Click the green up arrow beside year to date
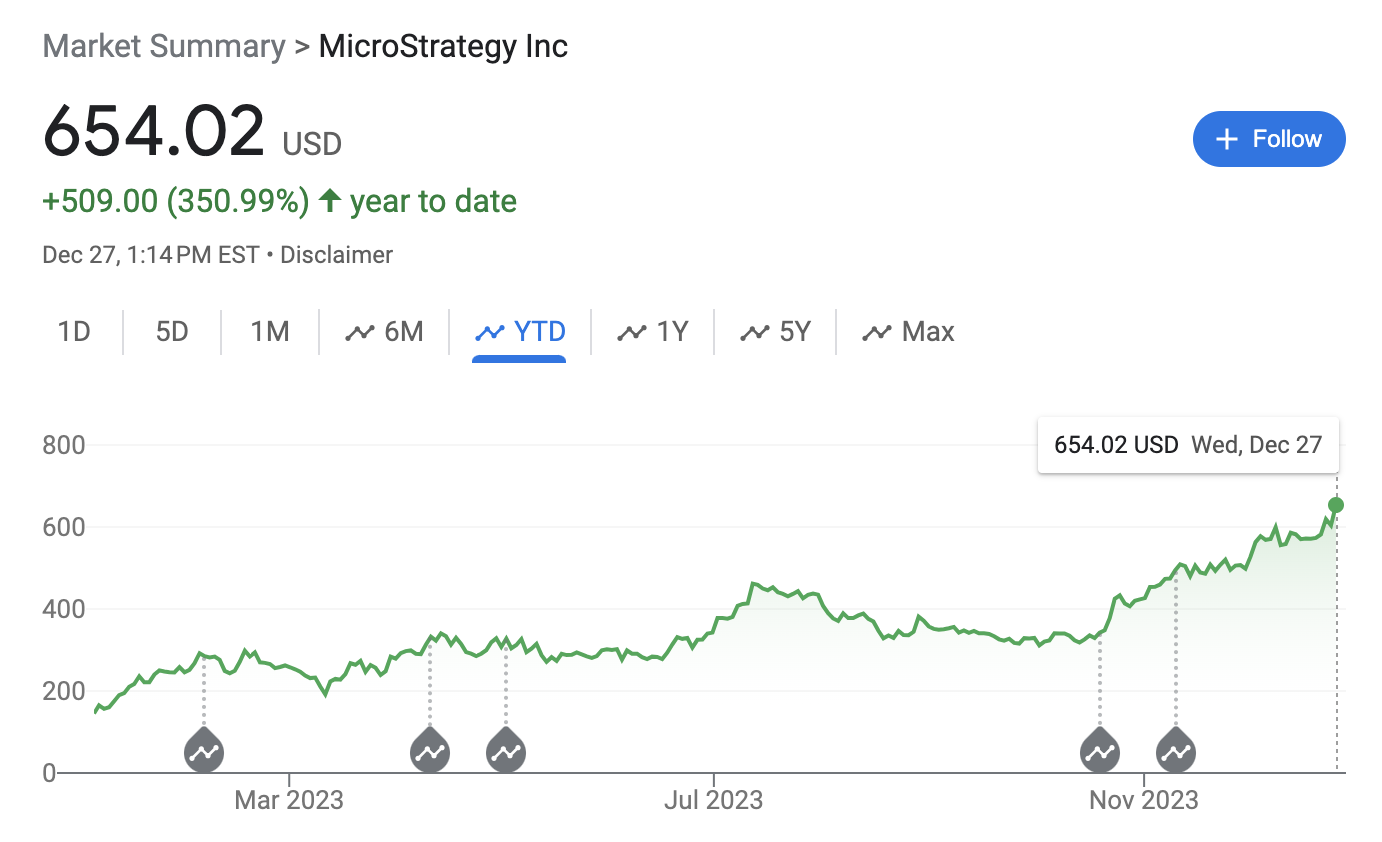The width and height of the screenshot is (1382, 842). tap(330, 201)
